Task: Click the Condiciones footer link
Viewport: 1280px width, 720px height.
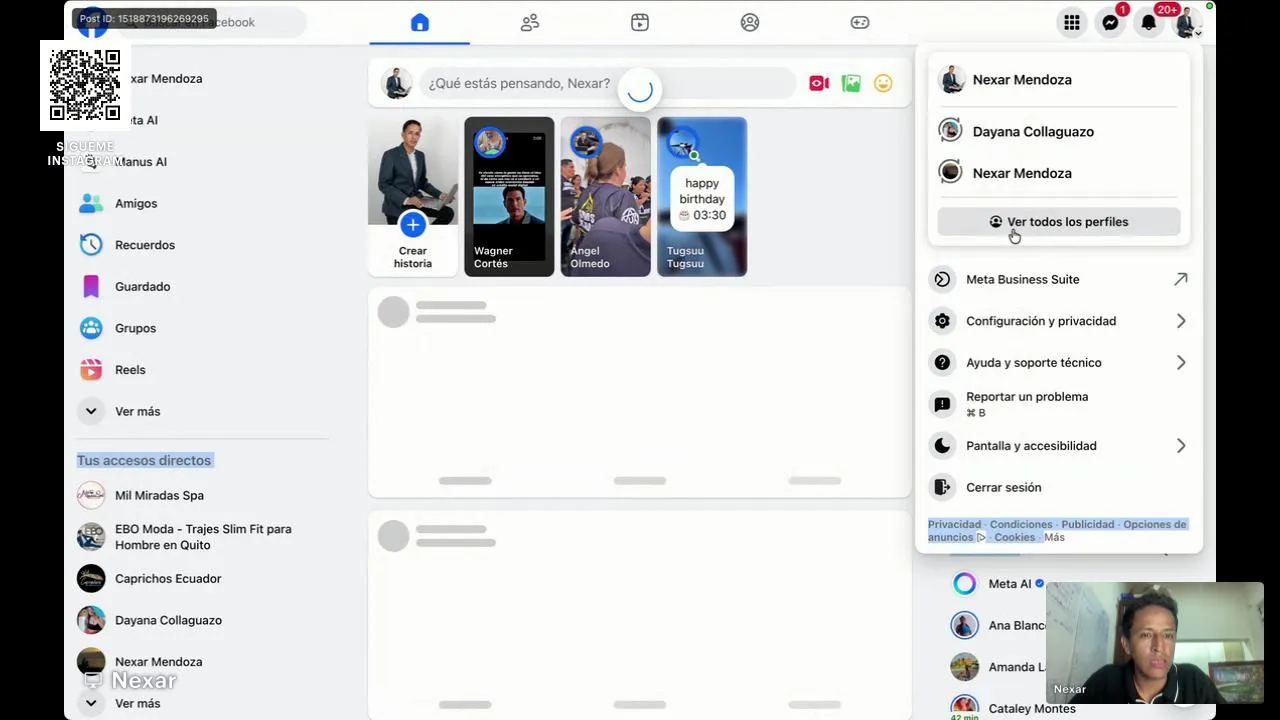Action: [x=1021, y=524]
